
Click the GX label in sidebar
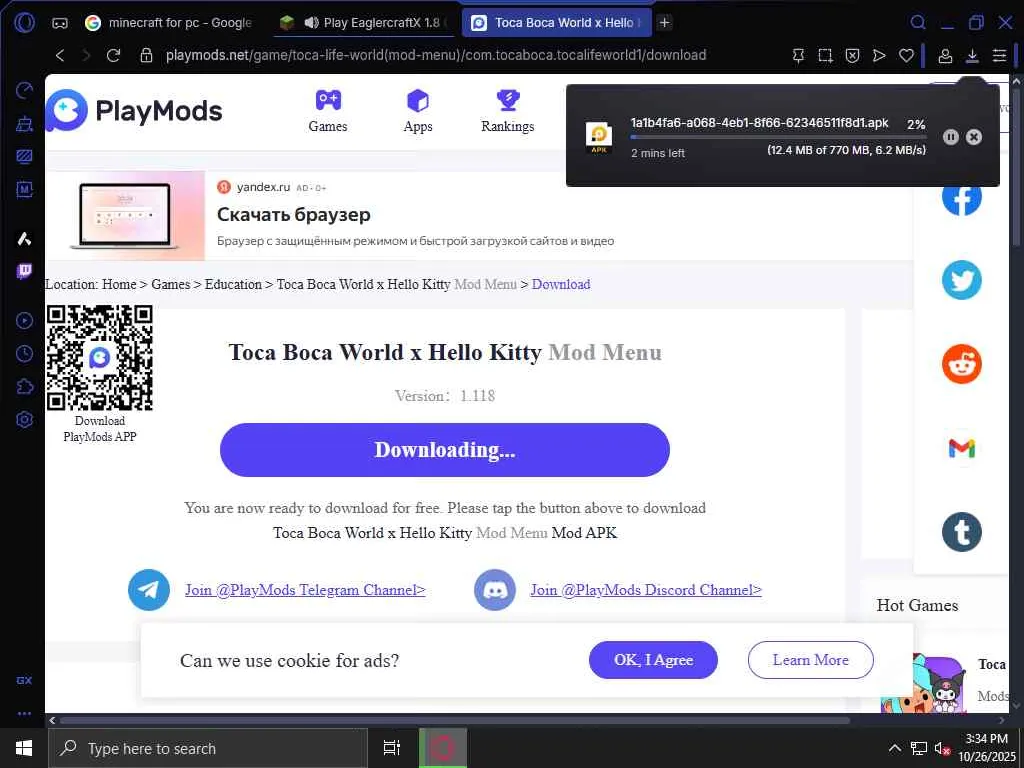[24, 680]
